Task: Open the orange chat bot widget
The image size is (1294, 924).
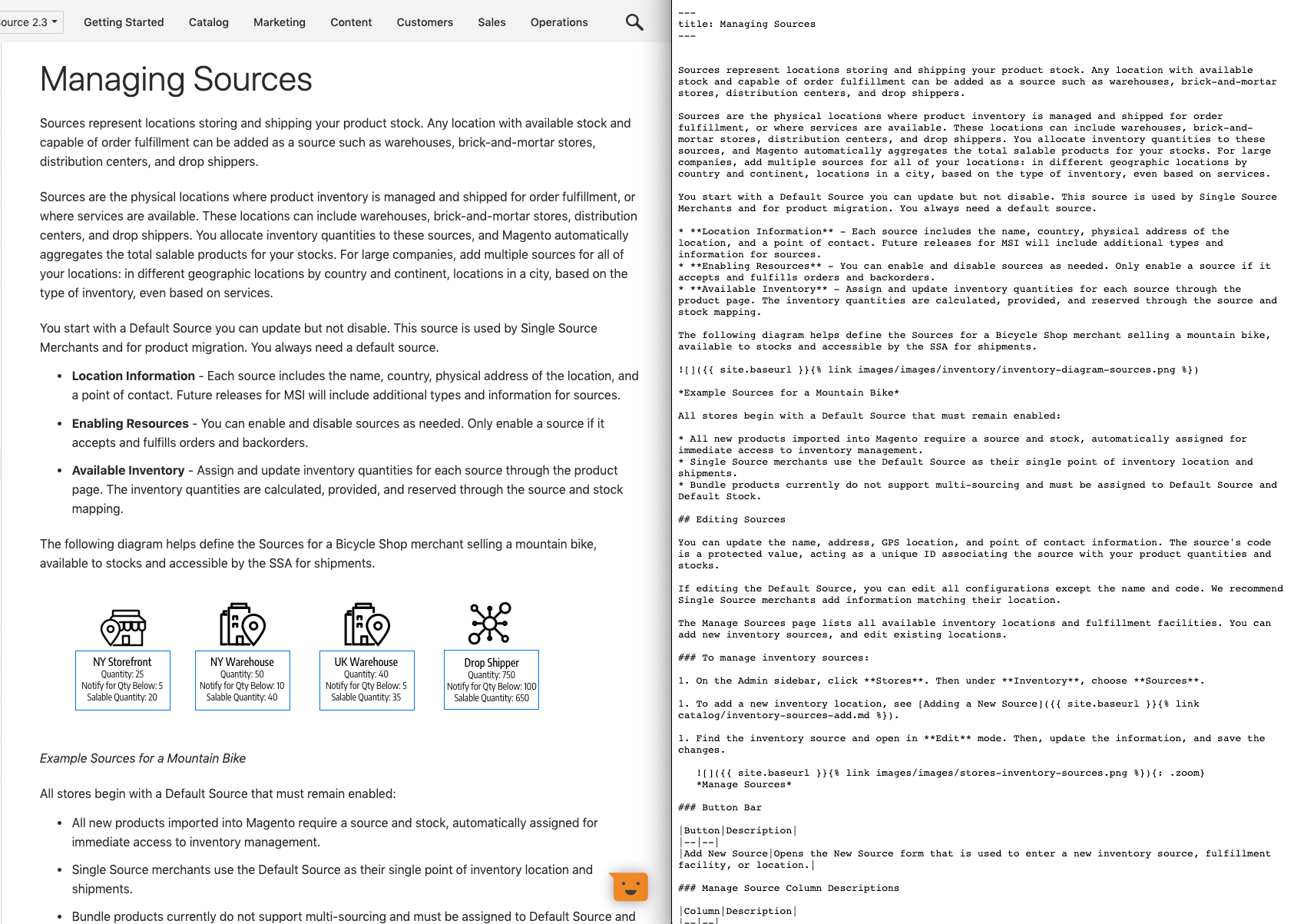Action: tap(630, 886)
